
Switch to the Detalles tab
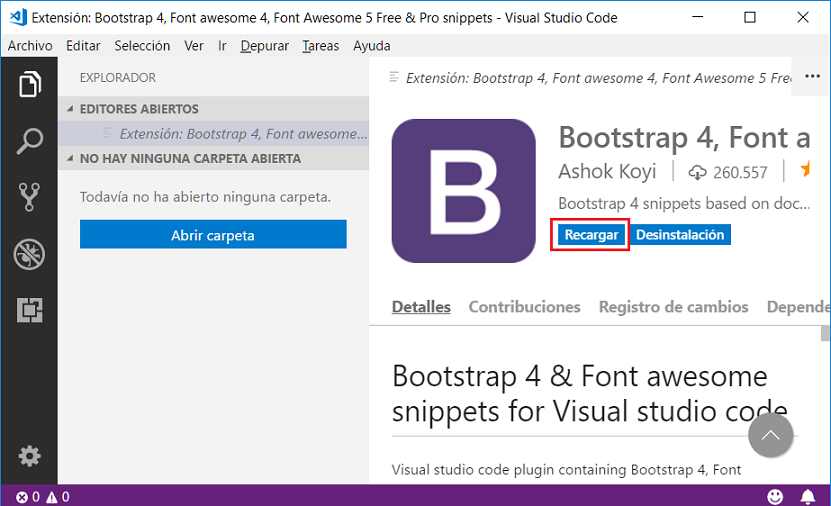click(421, 307)
